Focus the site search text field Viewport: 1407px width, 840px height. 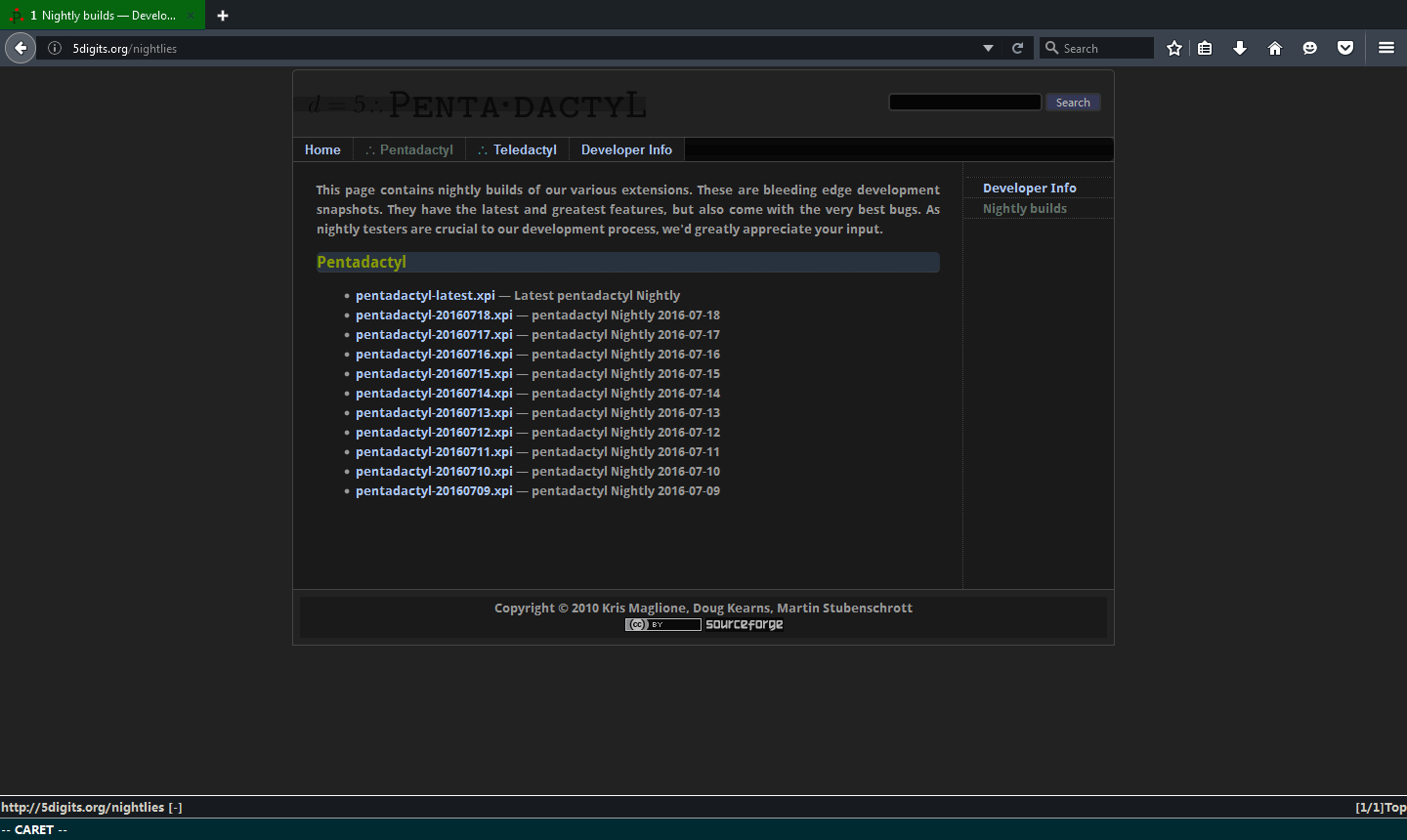pos(965,102)
